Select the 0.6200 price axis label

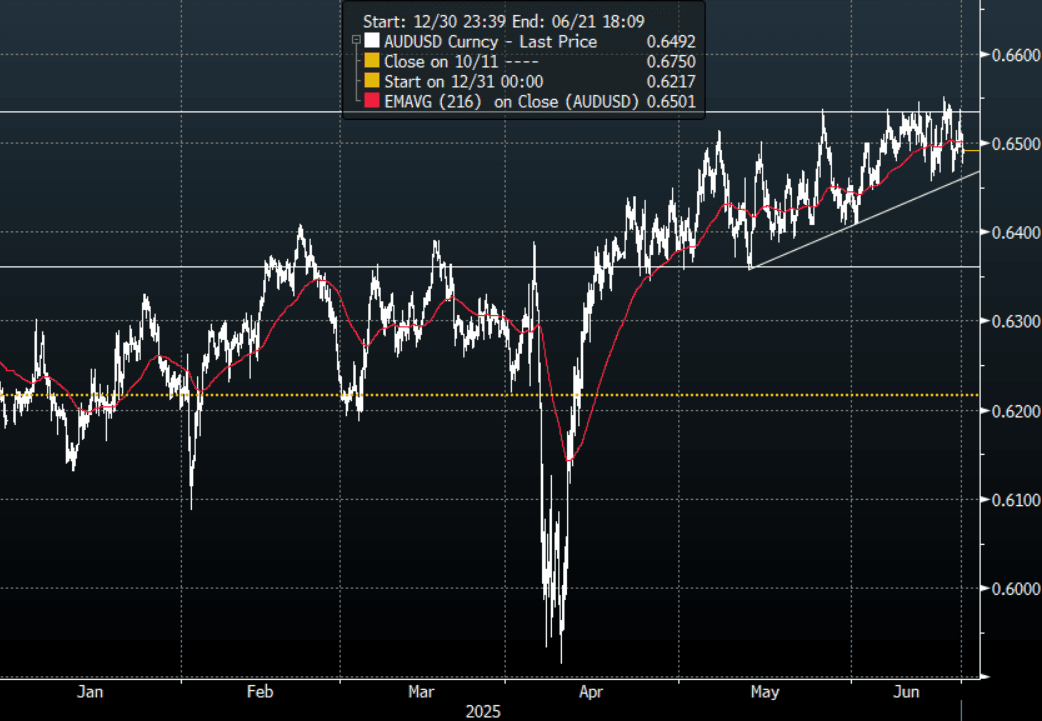[1015, 411]
